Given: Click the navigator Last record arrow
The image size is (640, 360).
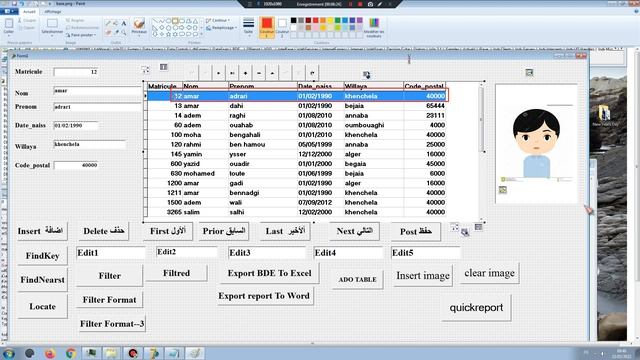Looking at the screenshot, I should point(232,73).
